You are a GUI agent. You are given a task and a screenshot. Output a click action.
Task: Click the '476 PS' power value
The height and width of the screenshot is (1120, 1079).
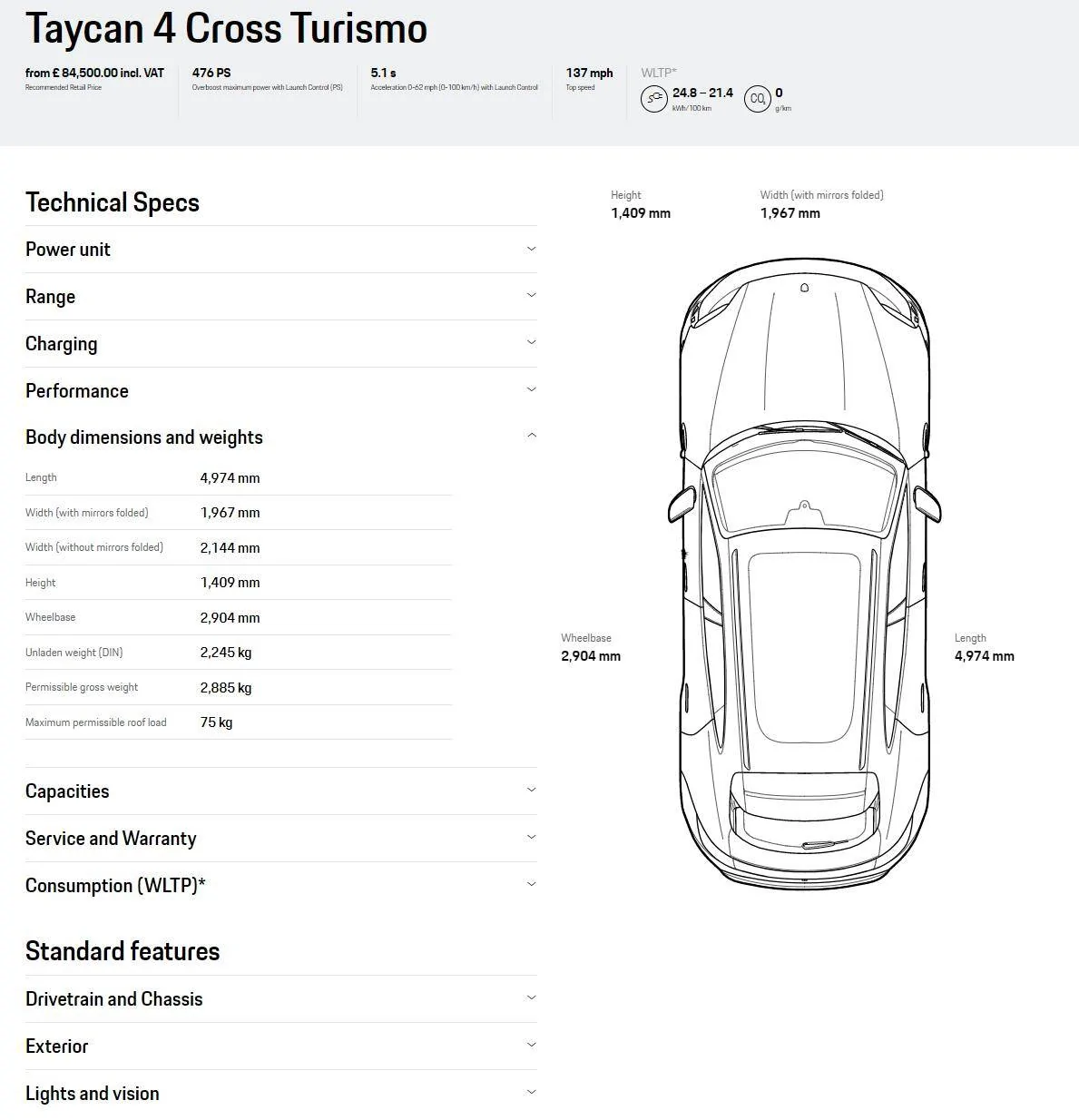coord(211,73)
